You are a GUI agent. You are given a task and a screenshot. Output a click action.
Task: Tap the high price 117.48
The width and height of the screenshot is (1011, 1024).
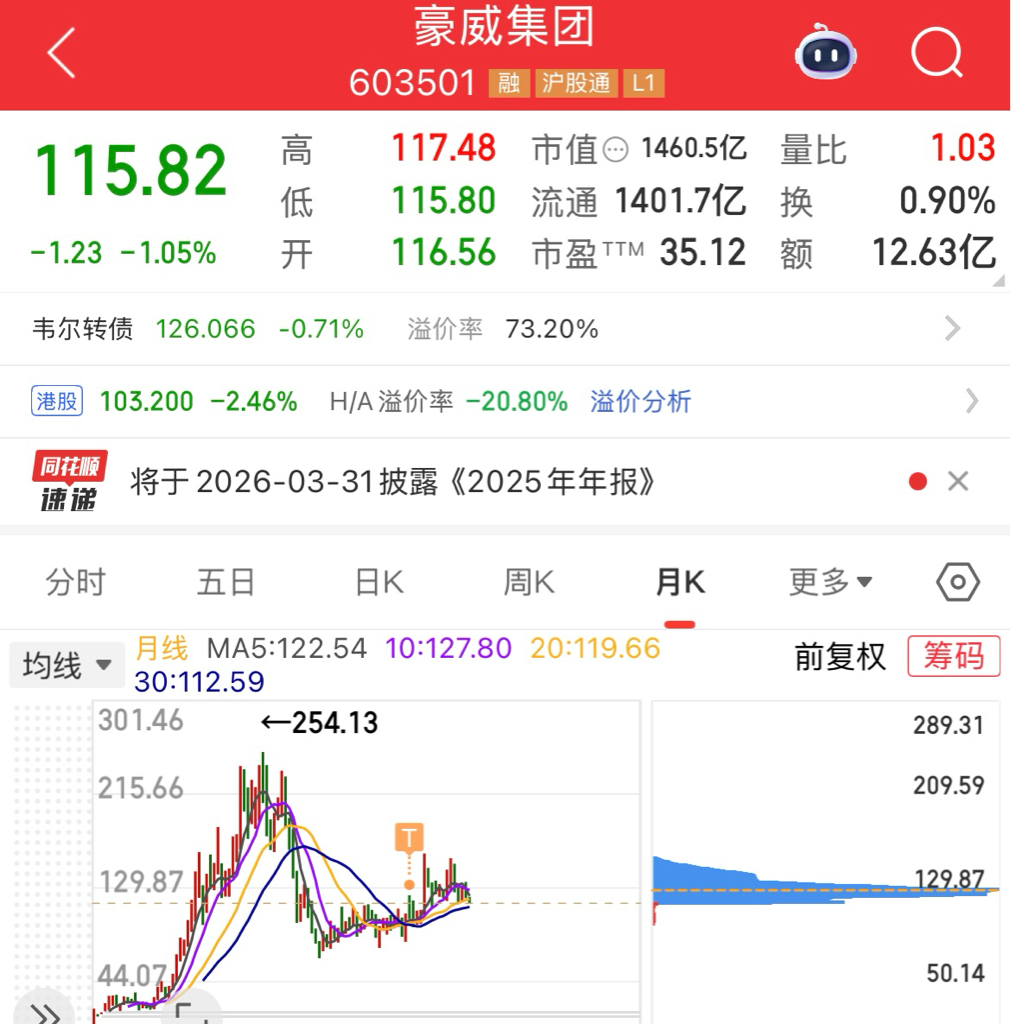tap(443, 148)
